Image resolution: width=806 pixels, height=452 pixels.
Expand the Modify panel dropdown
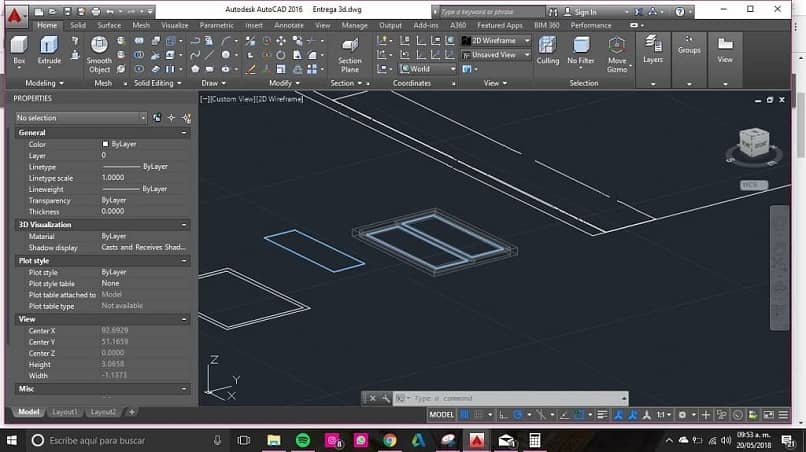pos(284,83)
